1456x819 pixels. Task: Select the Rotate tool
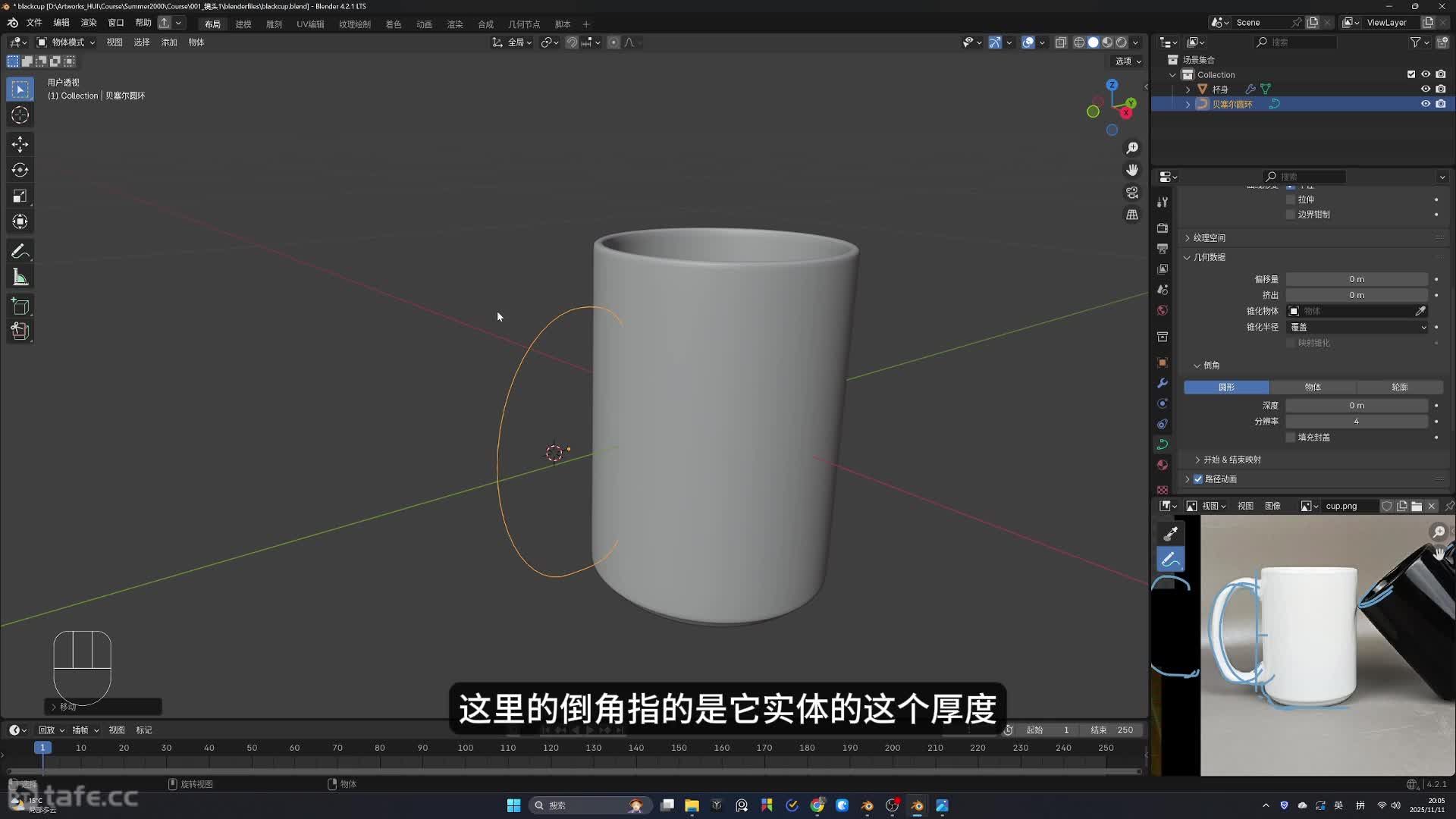point(20,170)
